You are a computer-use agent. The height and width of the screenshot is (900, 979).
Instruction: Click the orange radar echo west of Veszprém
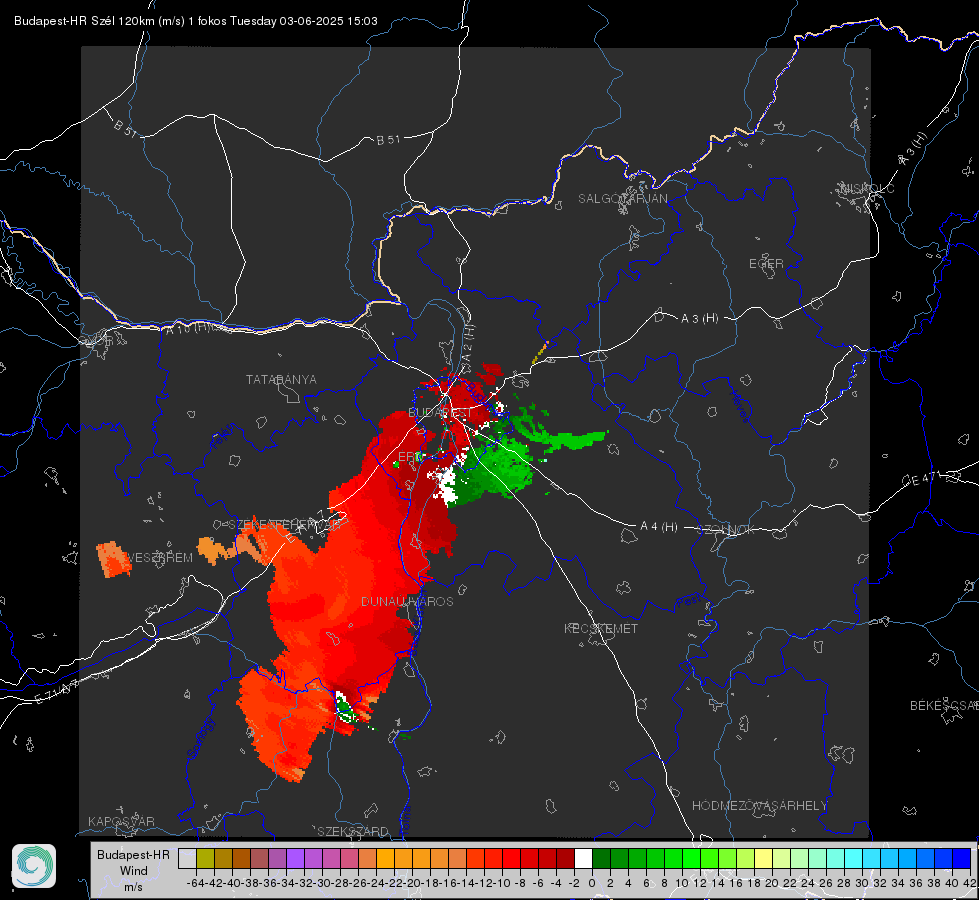(x=114, y=560)
